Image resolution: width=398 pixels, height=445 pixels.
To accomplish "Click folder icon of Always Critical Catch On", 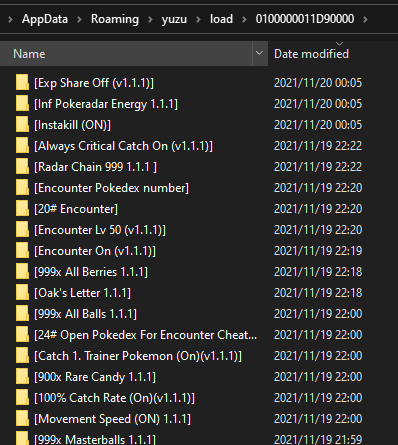I will point(22,146).
